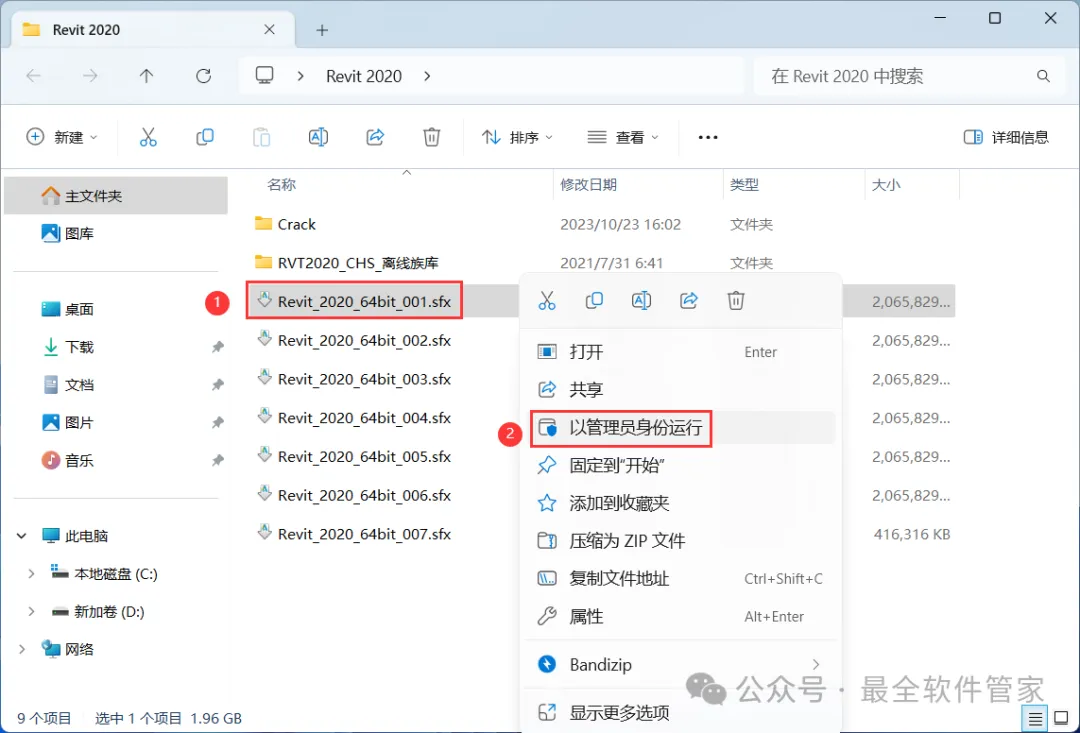This screenshot has height=733, width=1080.
Task: Choose 添加到收藏夹 in the context menu
Action: click(682, 504)
